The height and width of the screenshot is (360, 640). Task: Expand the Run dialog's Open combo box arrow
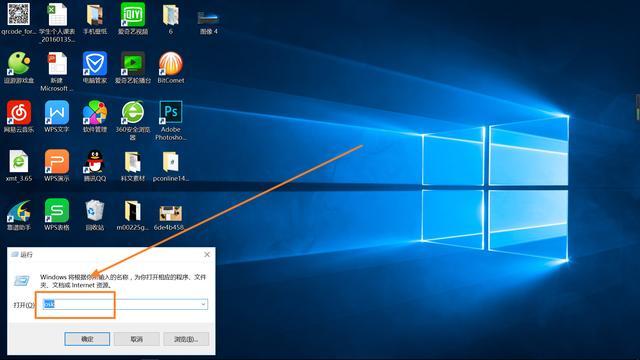(203, 304)
